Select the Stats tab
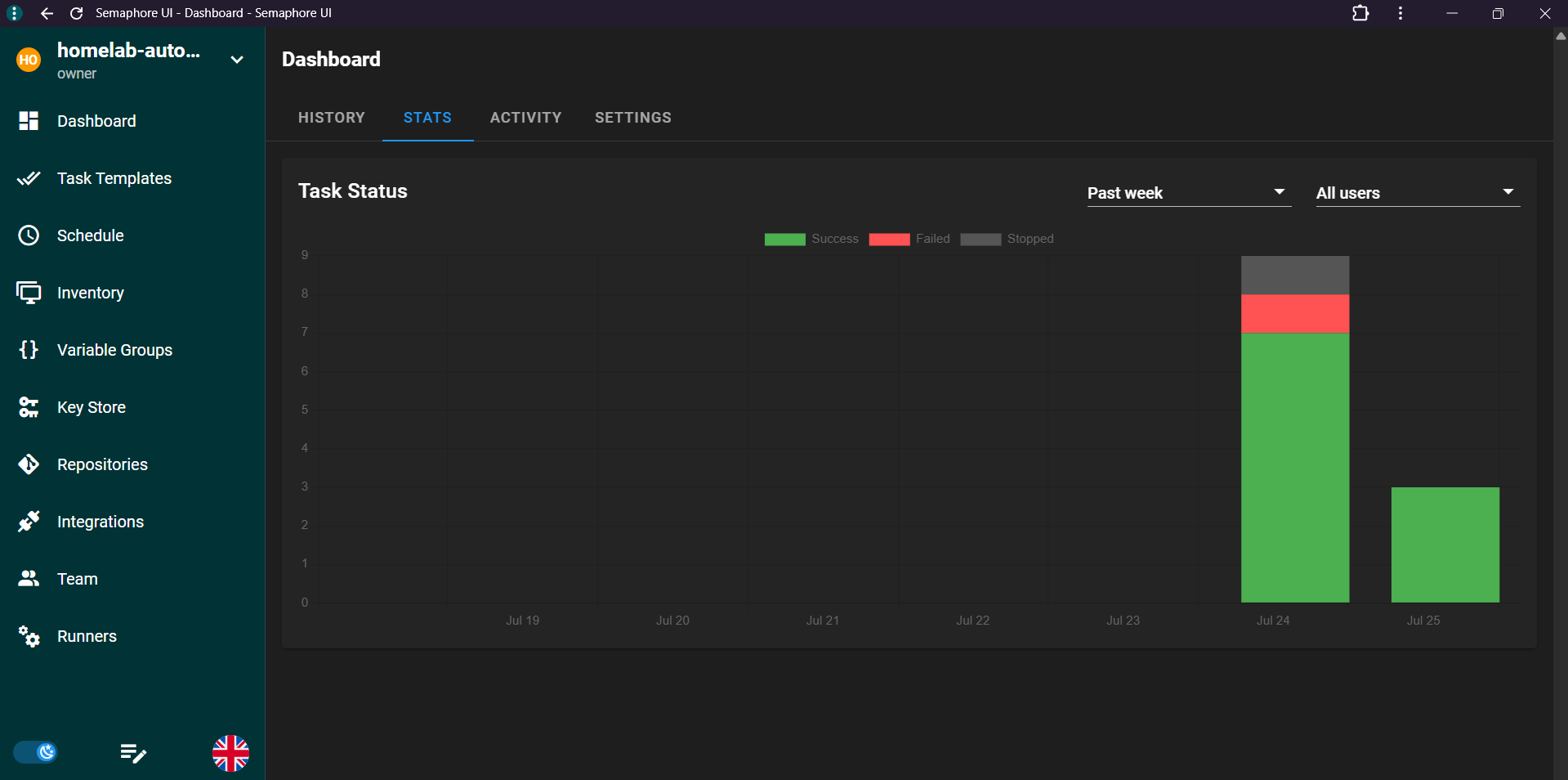This screenshot has width=1568, height=780. click(427, 118)
